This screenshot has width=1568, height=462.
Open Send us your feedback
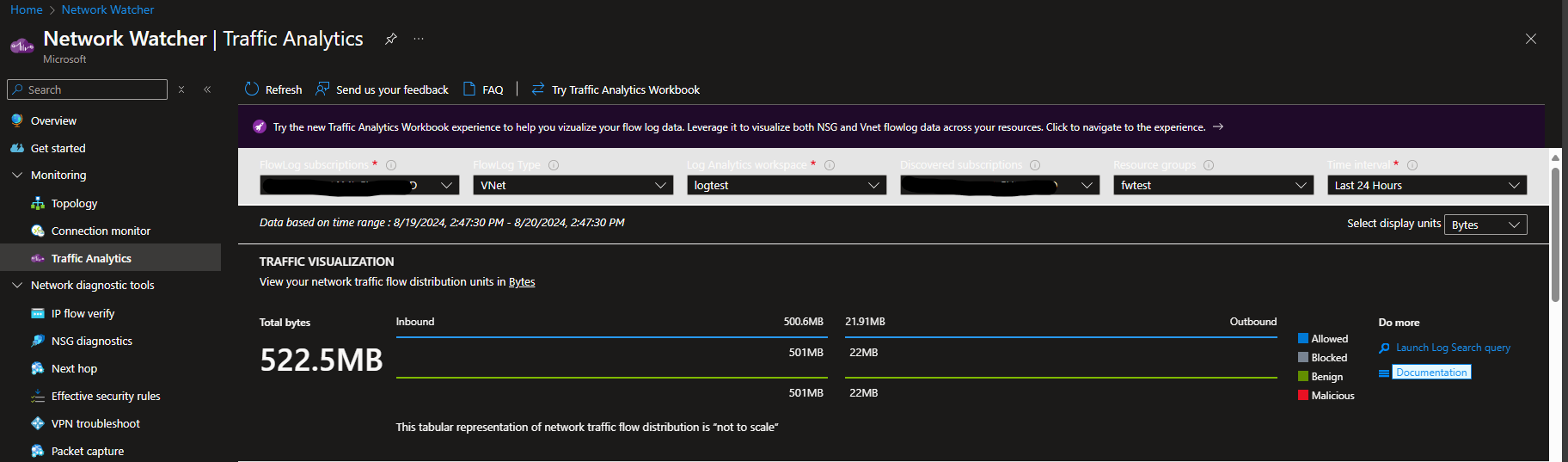pyautogui.click(x=382, y=89)
